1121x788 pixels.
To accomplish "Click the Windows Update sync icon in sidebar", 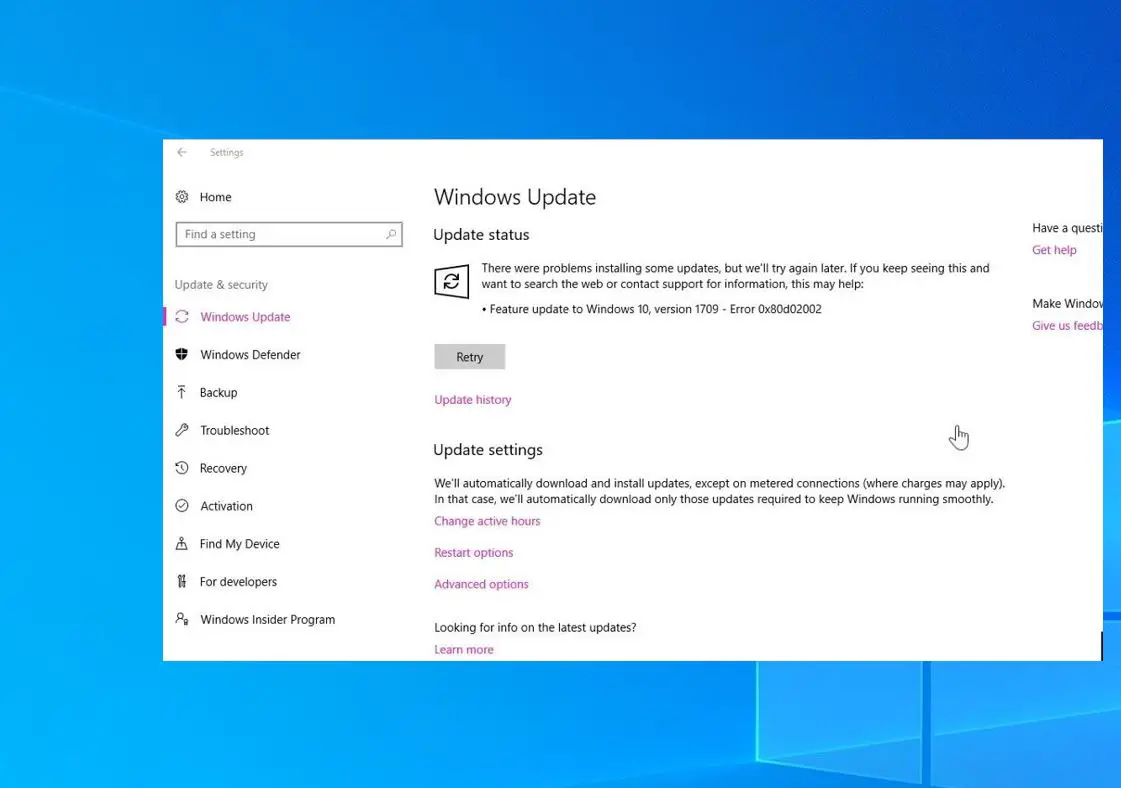I will pyautogui.click(x=182, y=317).
